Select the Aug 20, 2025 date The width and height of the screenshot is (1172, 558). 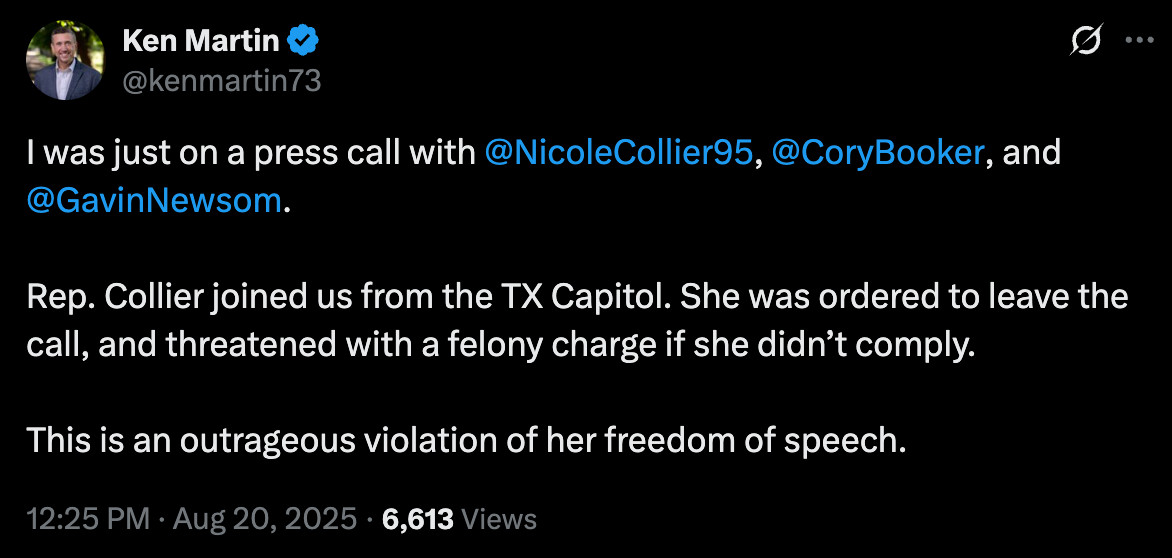[x=265, y=518]
